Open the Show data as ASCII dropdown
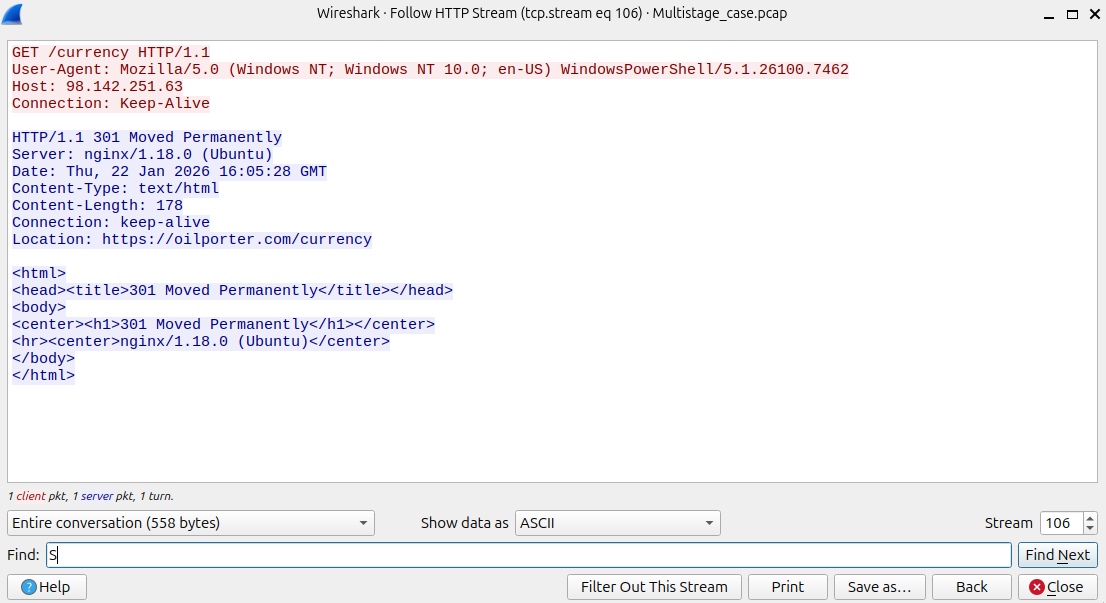This screenshot has width=1106, height=603. 617,523
